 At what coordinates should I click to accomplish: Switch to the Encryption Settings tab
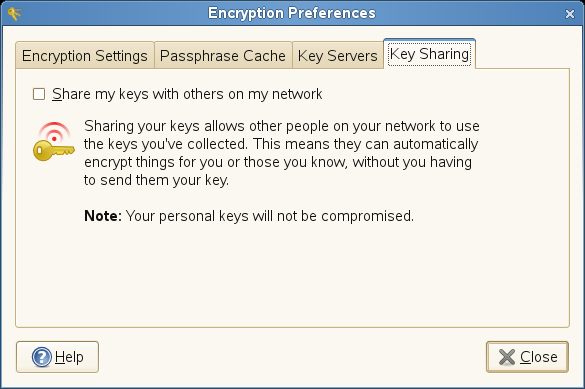click(x=85, y=56)
